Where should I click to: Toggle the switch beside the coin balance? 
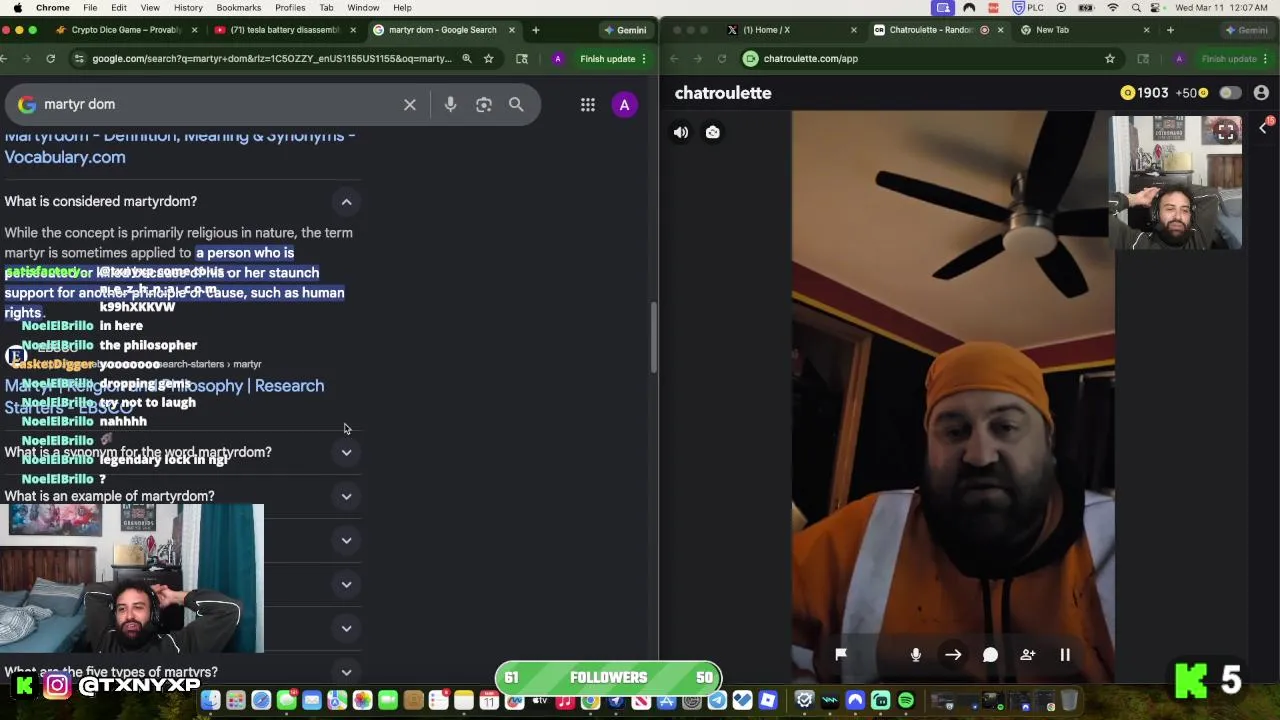click(1230, 93)
